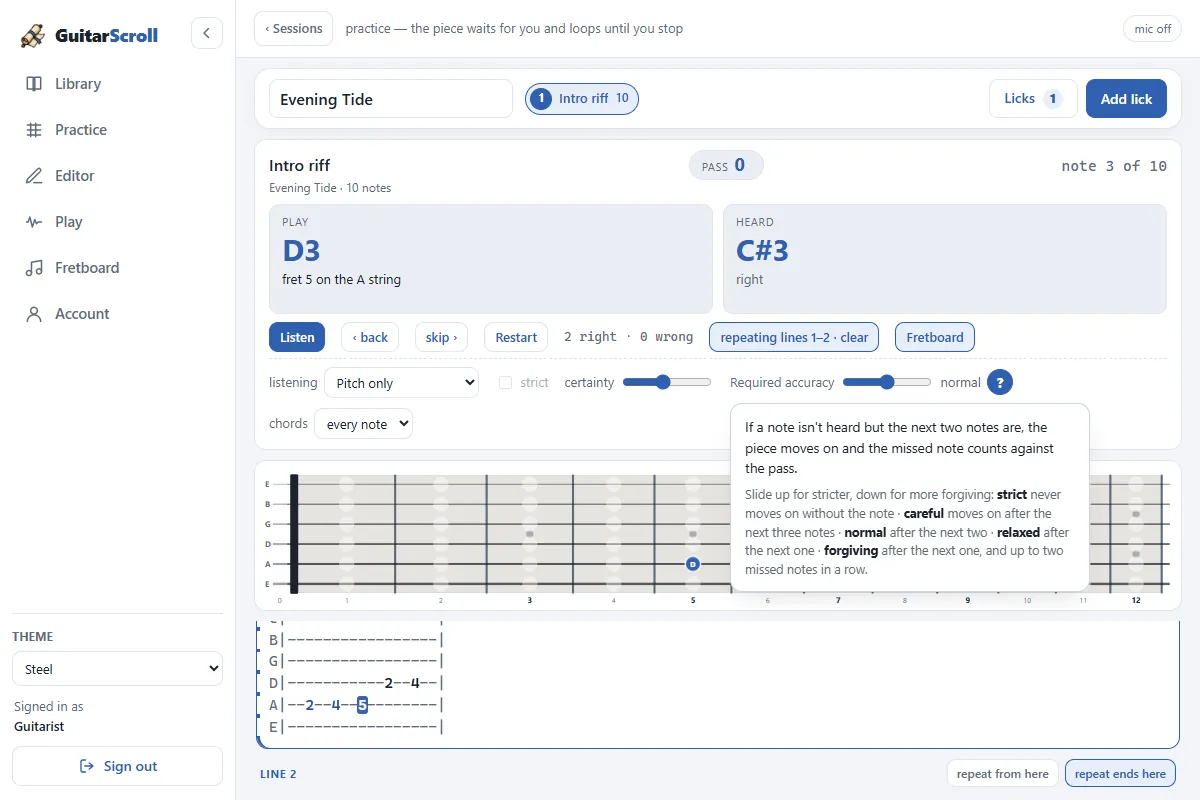The height and width of the screenshot is (800, 1200).
Task: Click the back note button
Action: click(370, 337)
